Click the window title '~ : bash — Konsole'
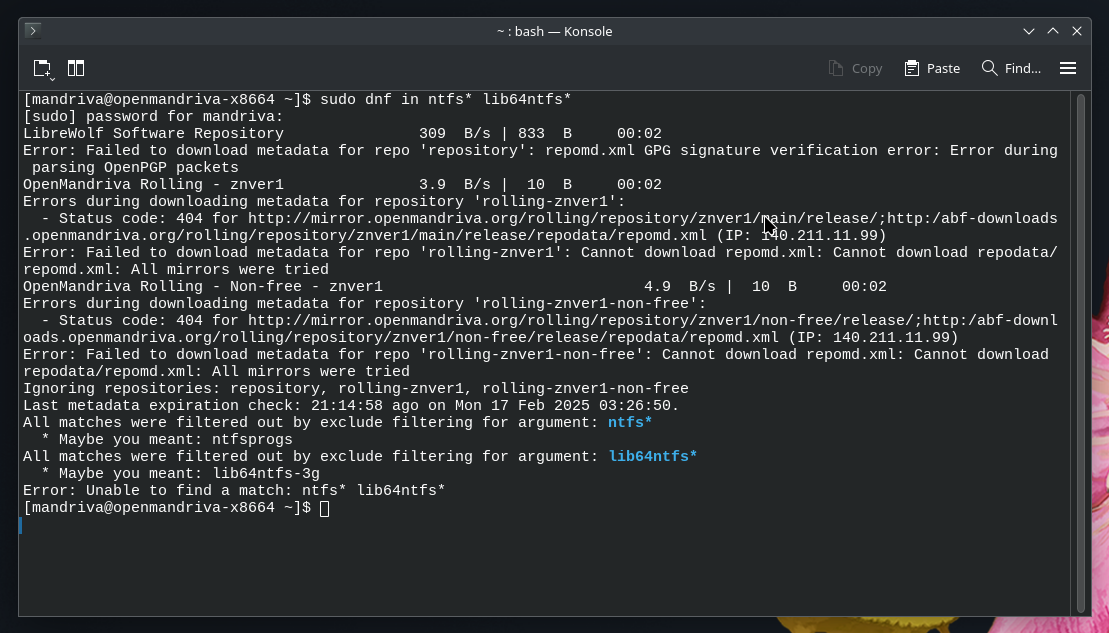Image resolution: width=1109 pixels, height=633 pixels. pos(554,31)
